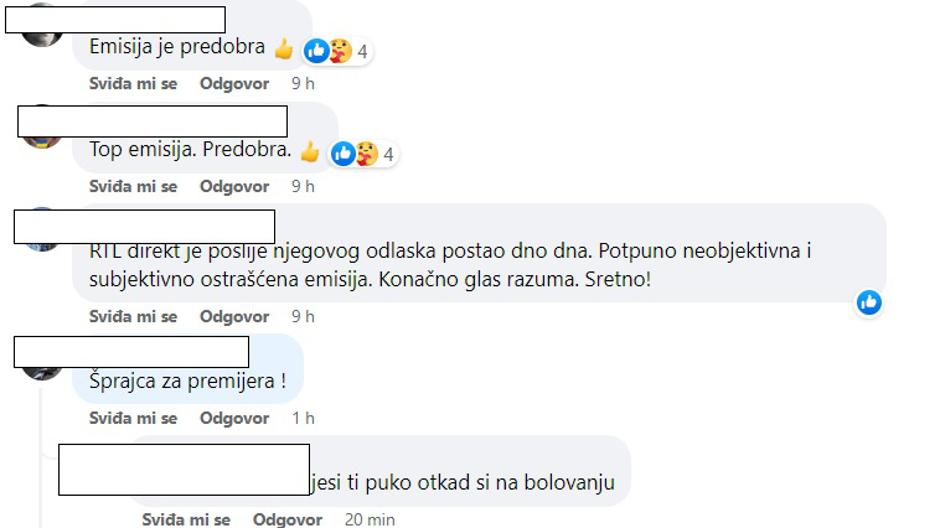Click reaction count '4' on 'Emisija je predobra'

362,52
